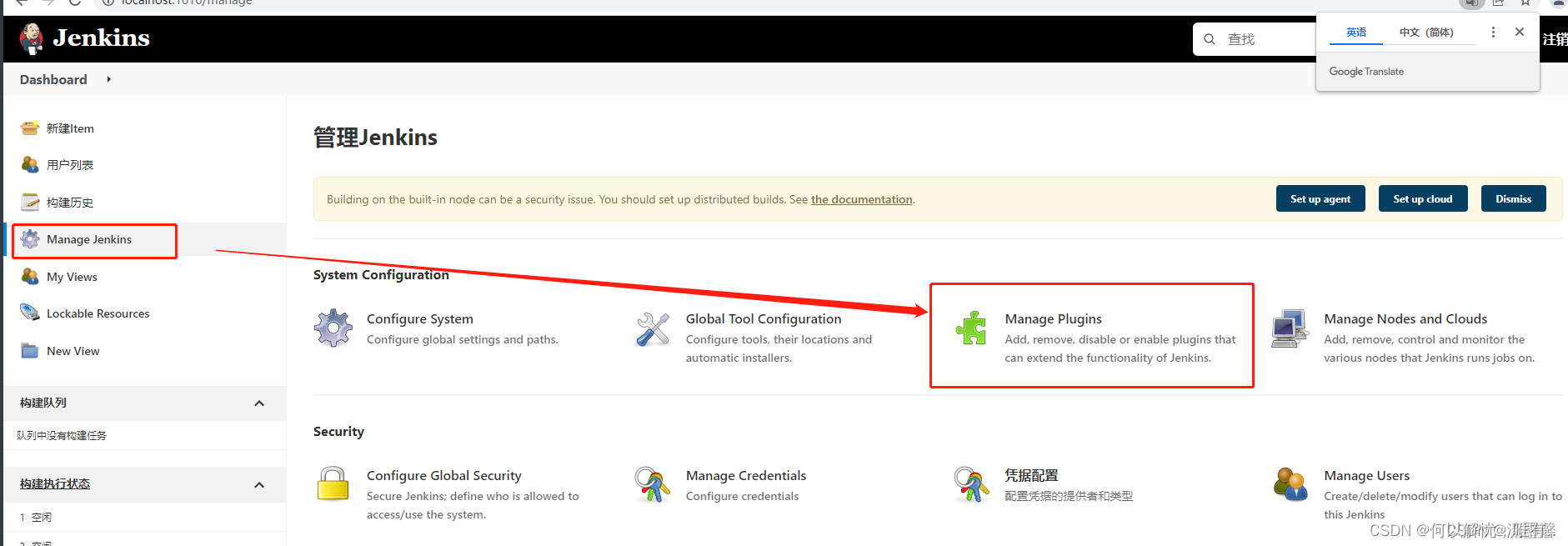1568x546 pixels.
Task: Open 构建历史 in the sidebar
Action: pyautogui.click(x=70, y=203)
